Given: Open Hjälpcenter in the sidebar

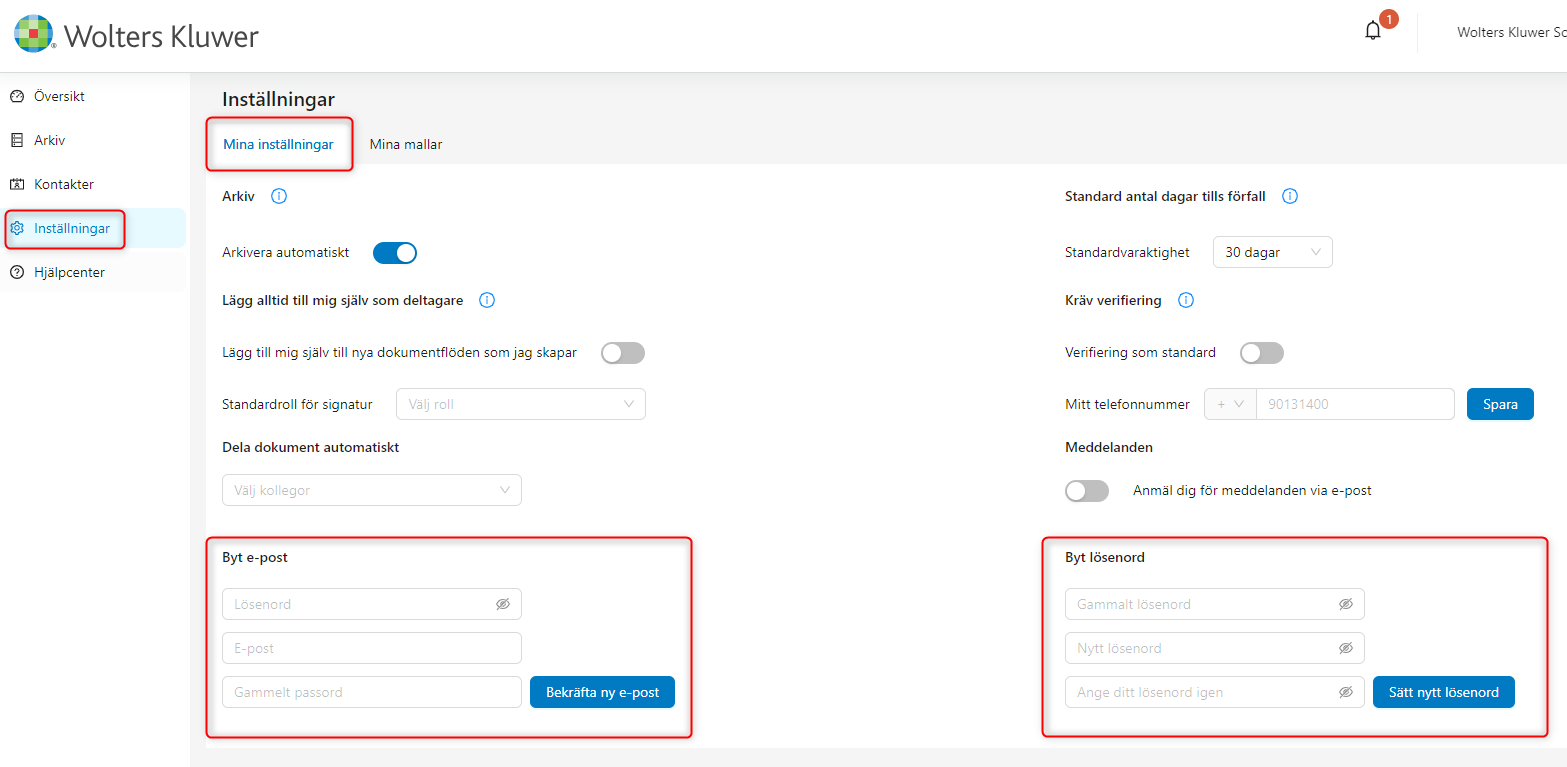Looking at the screenshot, I should point(93,273).
